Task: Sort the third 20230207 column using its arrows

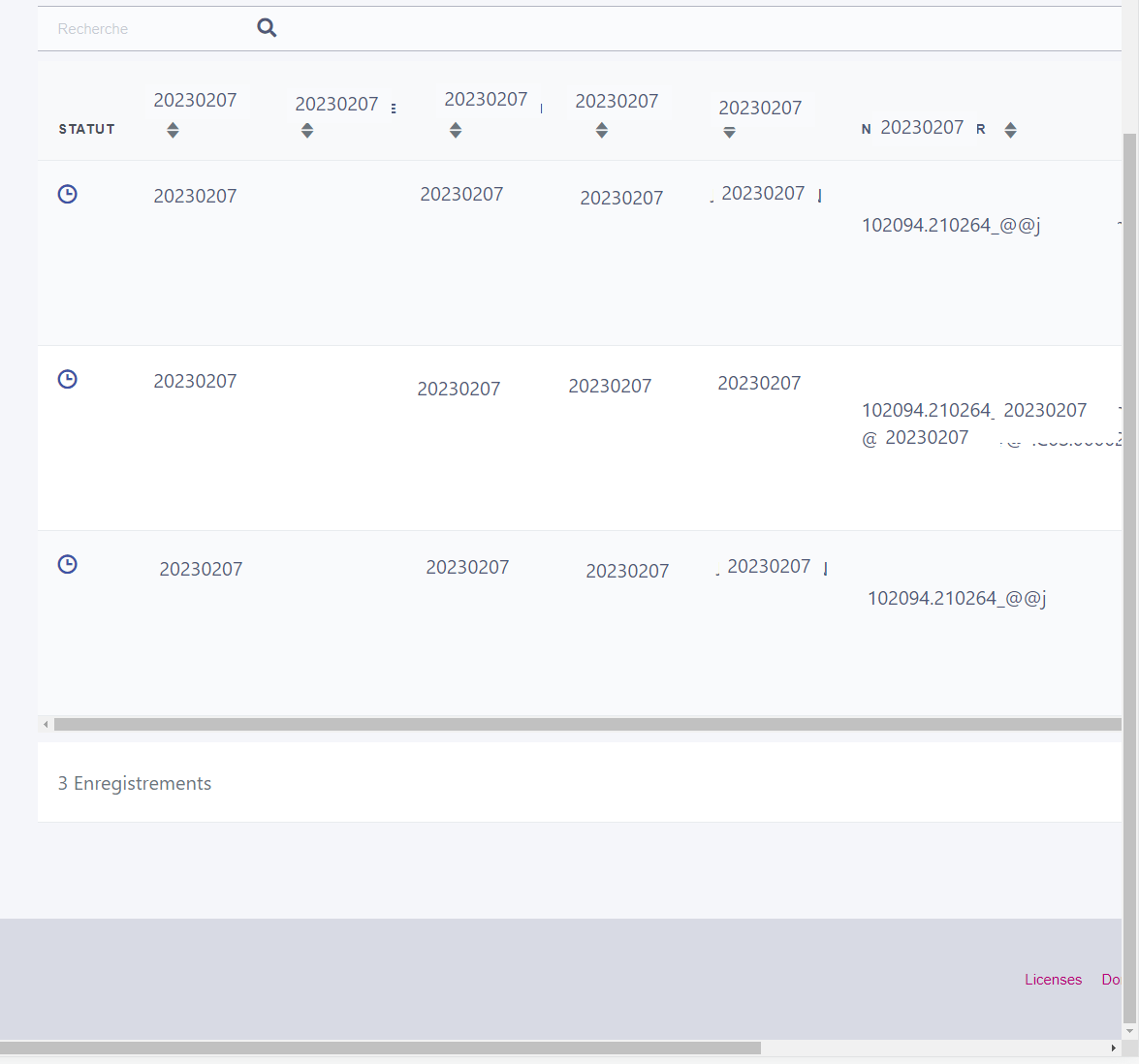Action: click(455, 130)
